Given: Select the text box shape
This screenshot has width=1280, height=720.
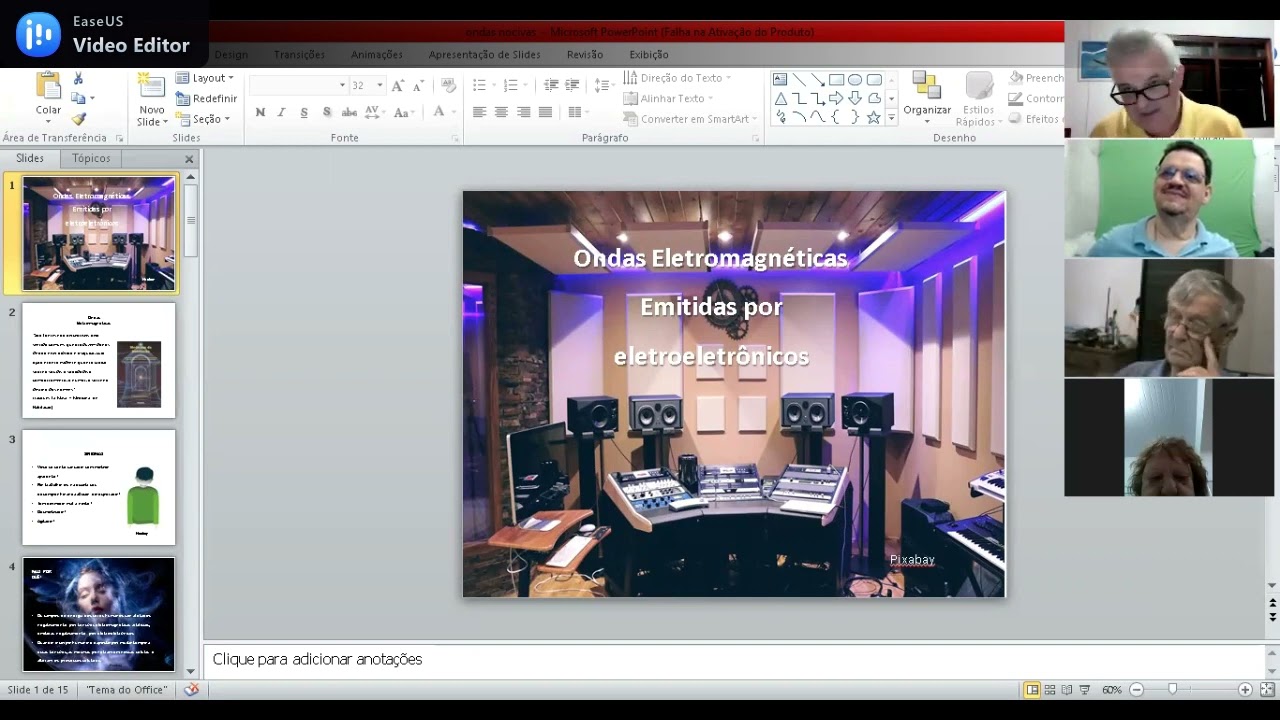Looking at the screenshot, I should [x=780, y=80].
